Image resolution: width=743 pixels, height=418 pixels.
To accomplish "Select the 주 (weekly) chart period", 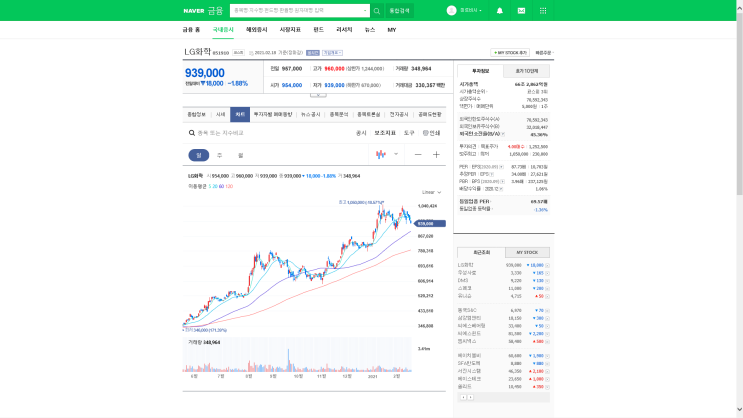I will coord(219,155).
